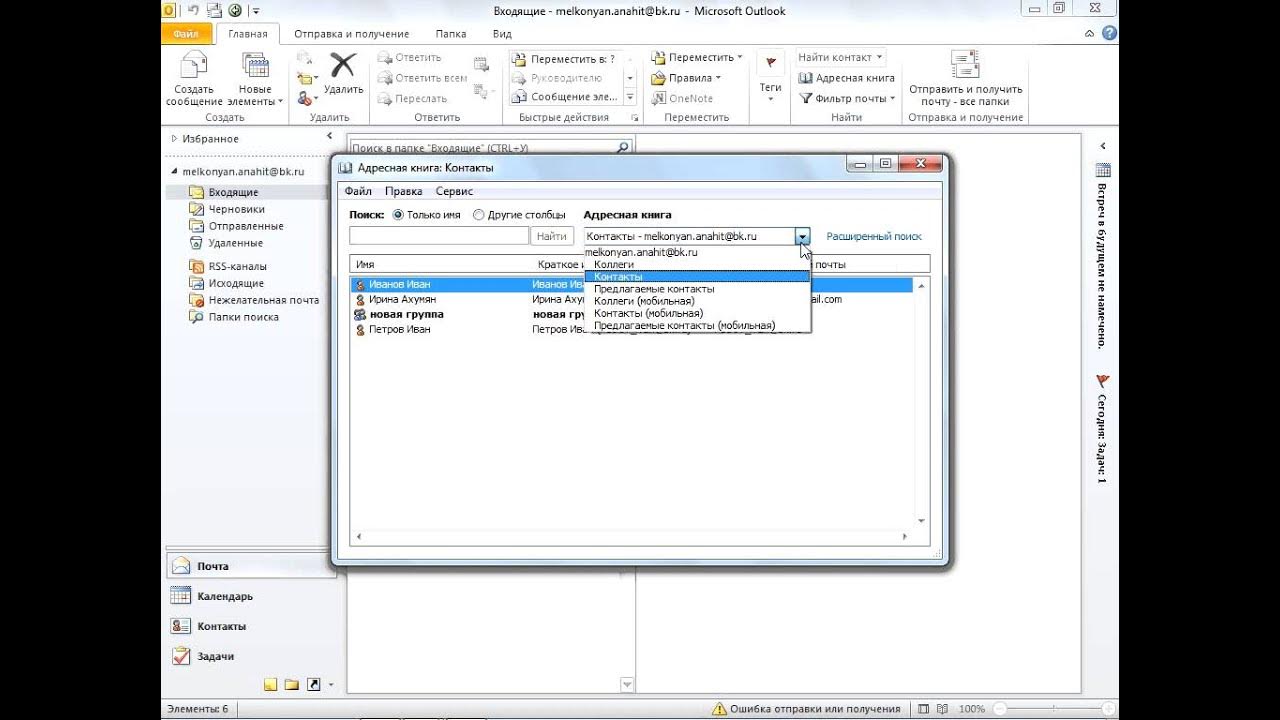This screenshot has width=1280, height=720.
Task: Expand the Избранное section
Action: tap(174, 139)
